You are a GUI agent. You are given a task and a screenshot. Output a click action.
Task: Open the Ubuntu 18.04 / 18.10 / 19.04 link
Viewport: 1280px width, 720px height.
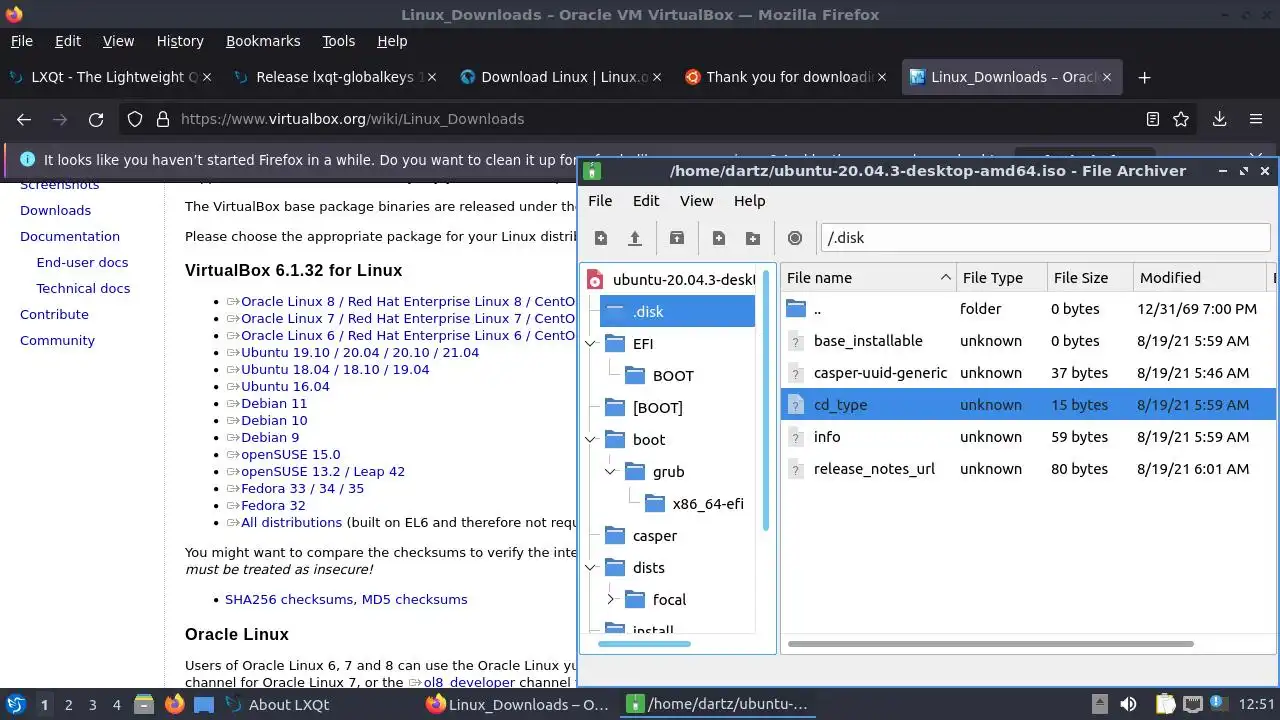[335, 369]
